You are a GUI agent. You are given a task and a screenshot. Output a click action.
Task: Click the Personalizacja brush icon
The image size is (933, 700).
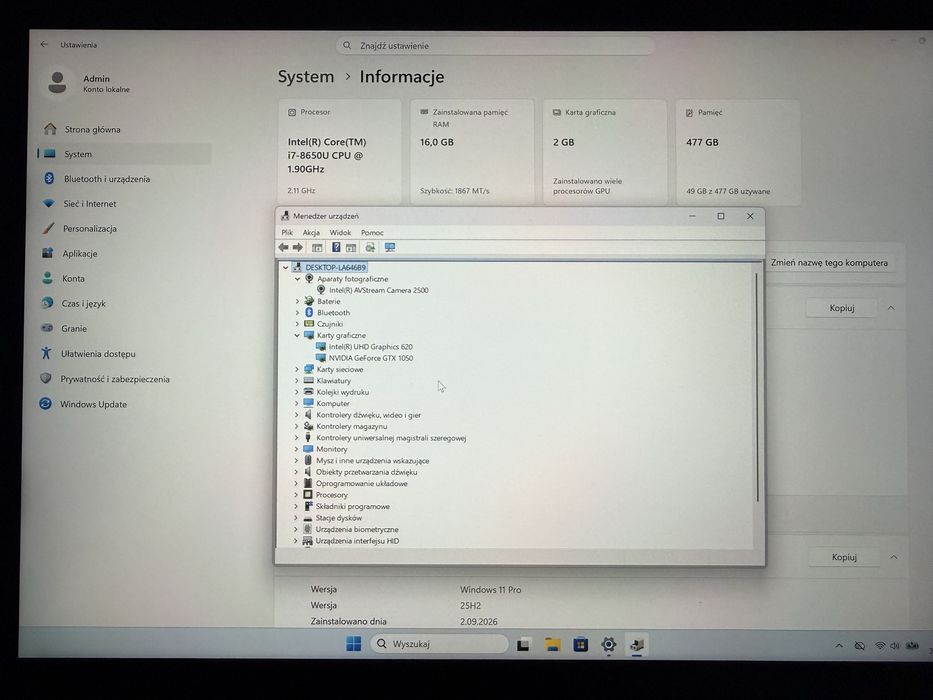click(x=49, y=229)
